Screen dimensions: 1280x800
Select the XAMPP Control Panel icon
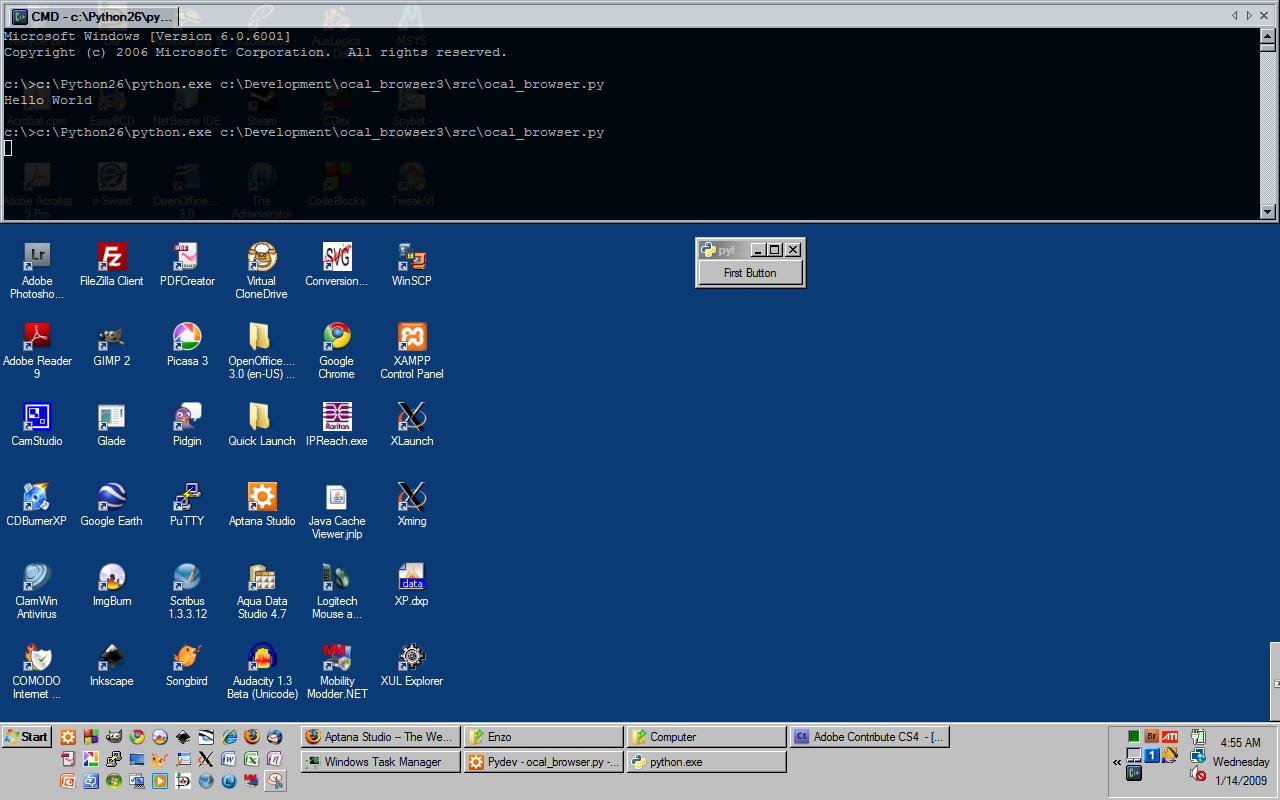point(412,350)
